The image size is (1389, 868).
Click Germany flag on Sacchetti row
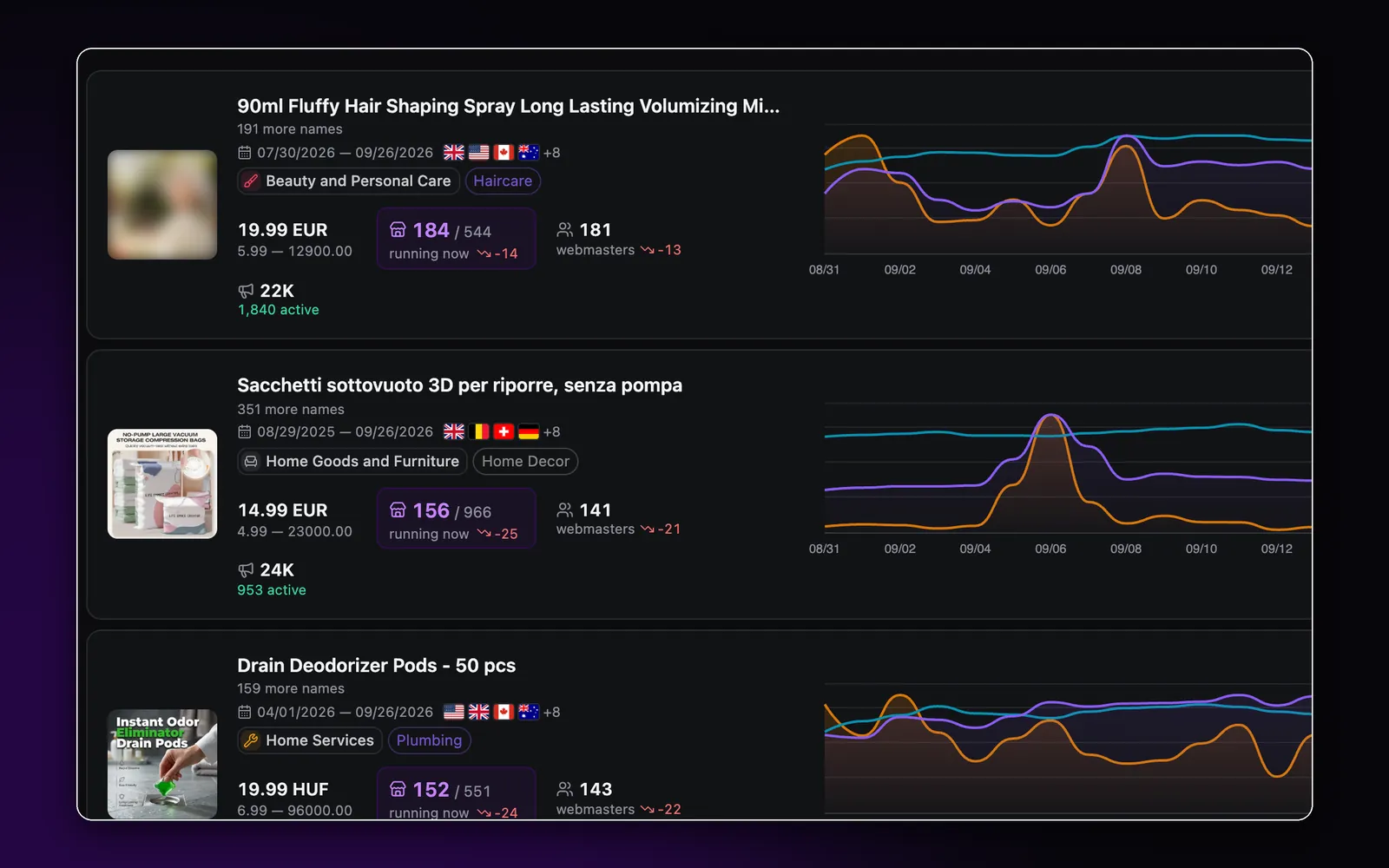coord(529,431)
